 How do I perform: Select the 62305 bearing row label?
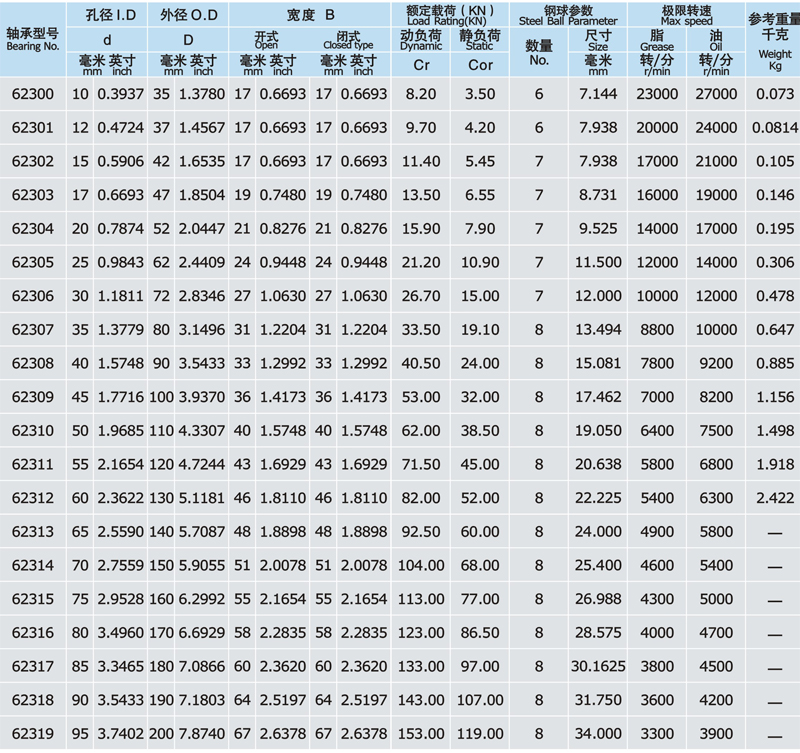pos(30,263)
